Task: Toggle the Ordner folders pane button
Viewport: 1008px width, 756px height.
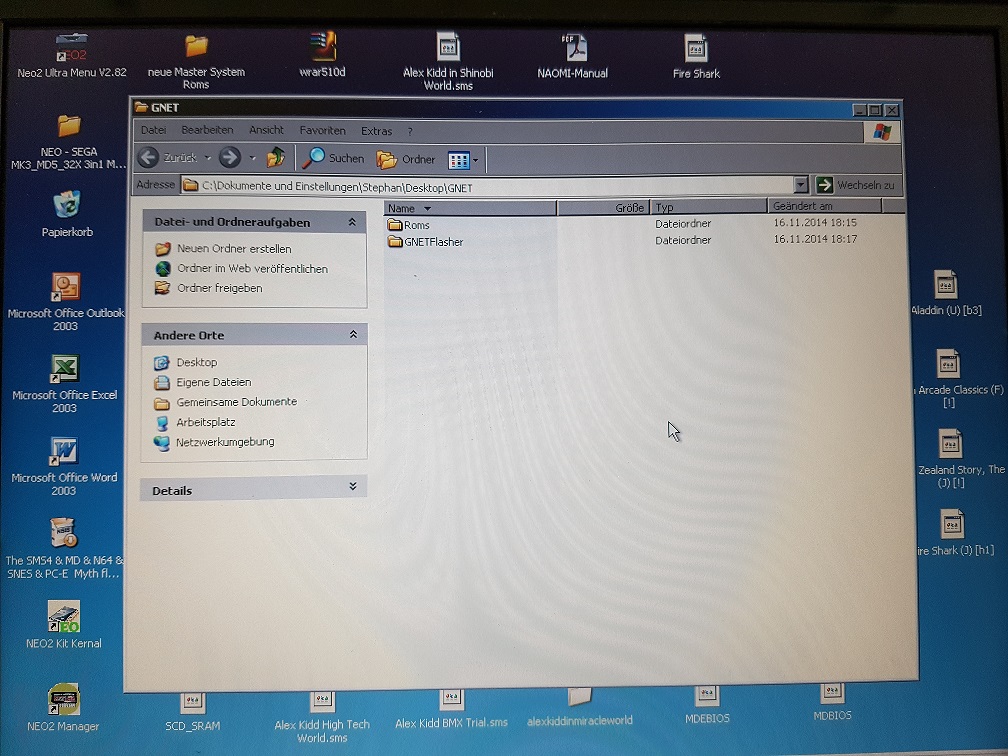Action: coord(406,159)
